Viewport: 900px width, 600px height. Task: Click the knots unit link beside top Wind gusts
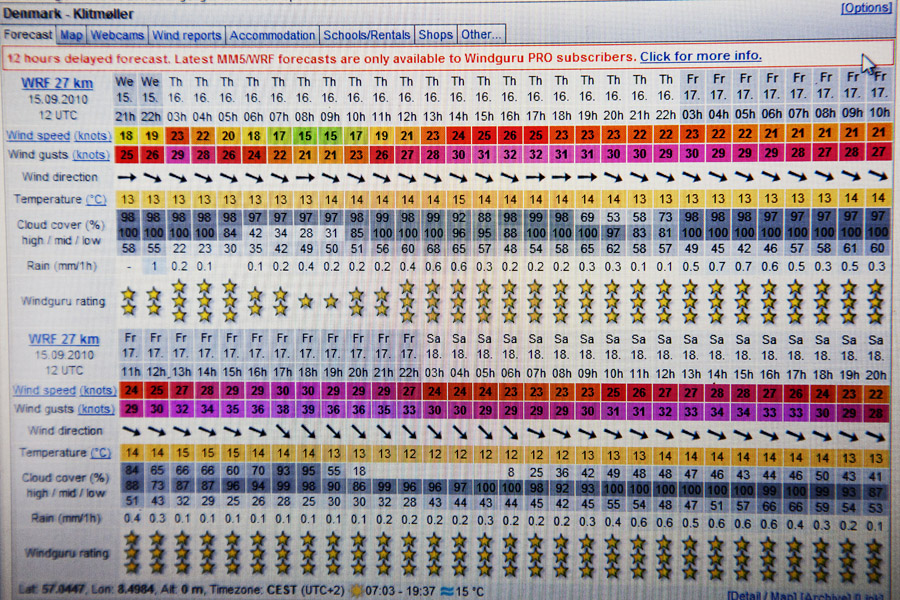click(92, 155)
